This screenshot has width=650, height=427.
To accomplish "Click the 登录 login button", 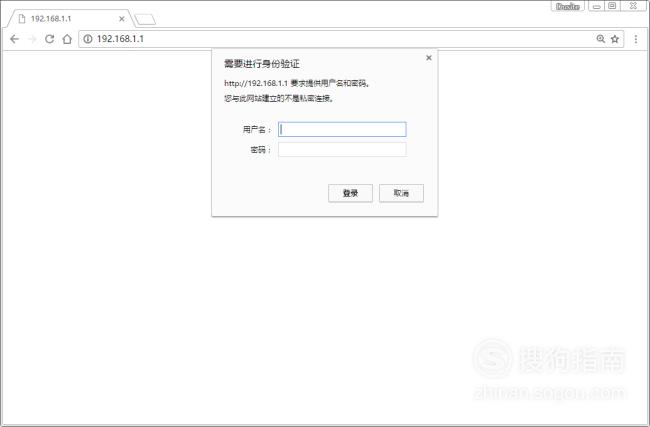I will point(350,193).
